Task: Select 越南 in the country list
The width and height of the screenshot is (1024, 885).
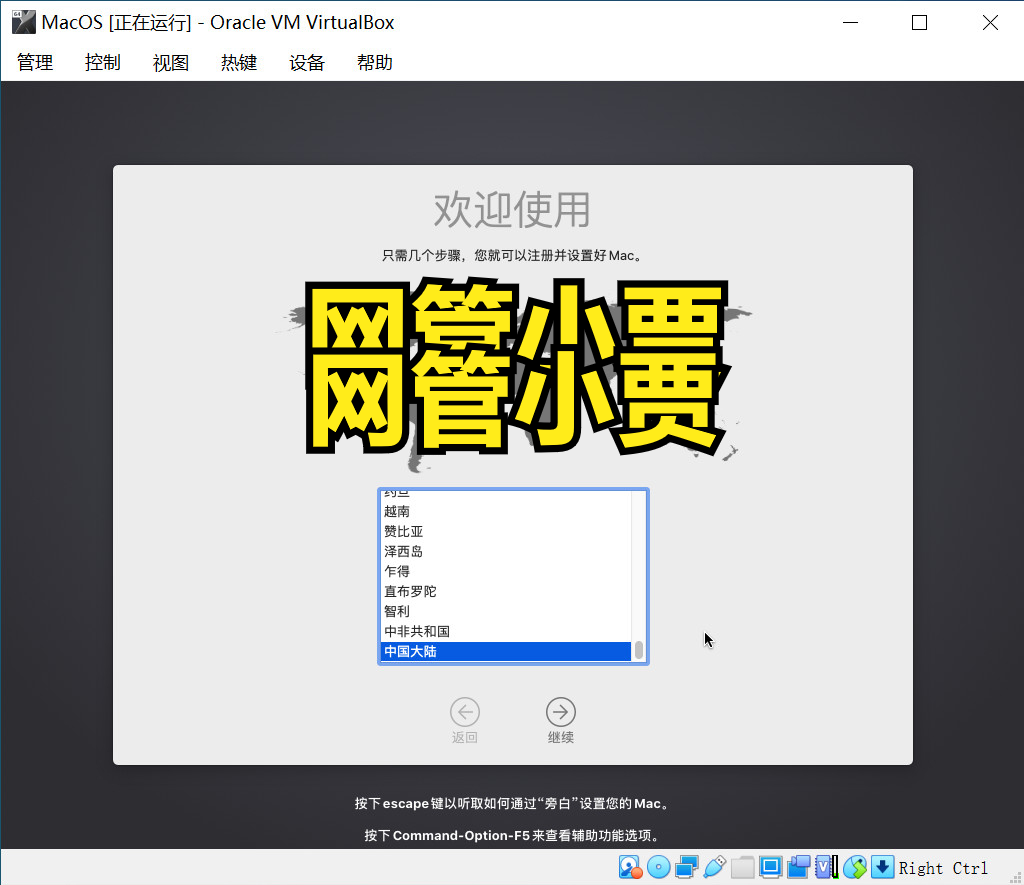Action: point(505,511)
